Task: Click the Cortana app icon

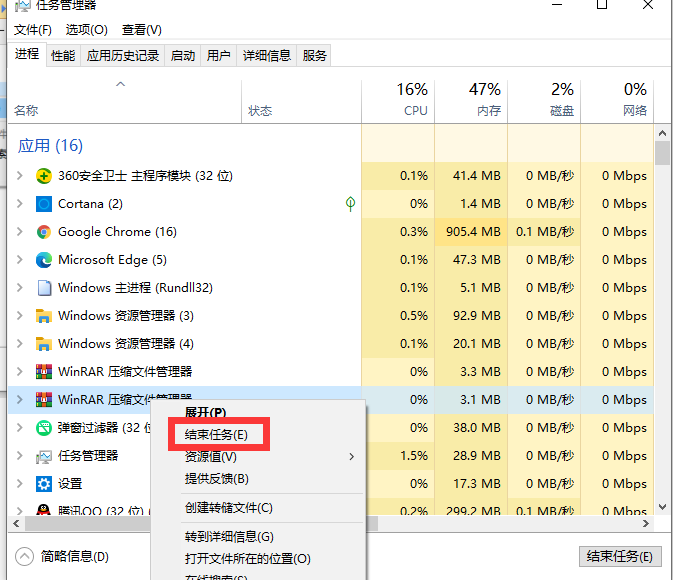Action: [x=44, y=204]
